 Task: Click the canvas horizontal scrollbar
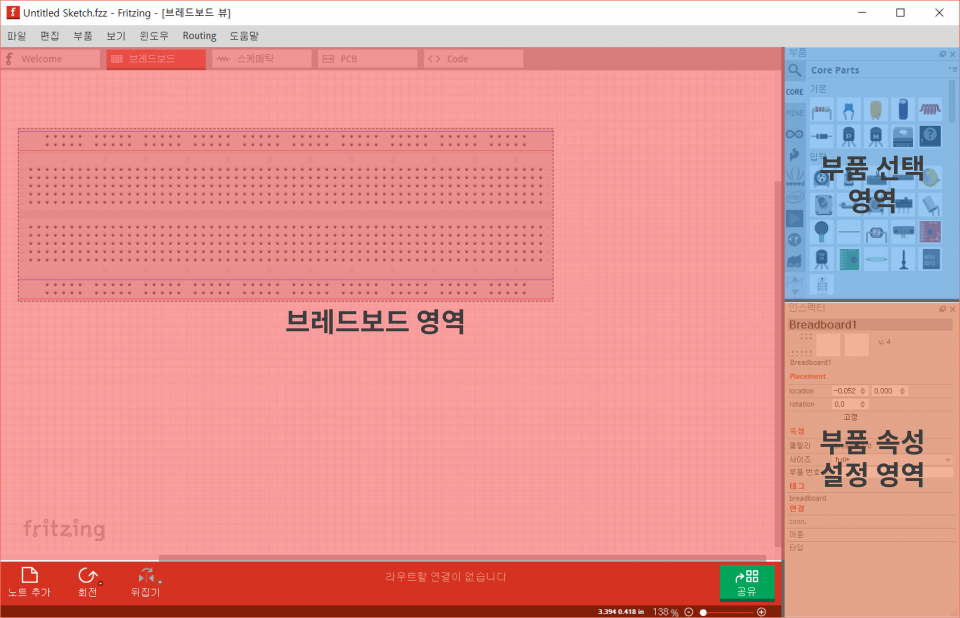click(462, 558)
